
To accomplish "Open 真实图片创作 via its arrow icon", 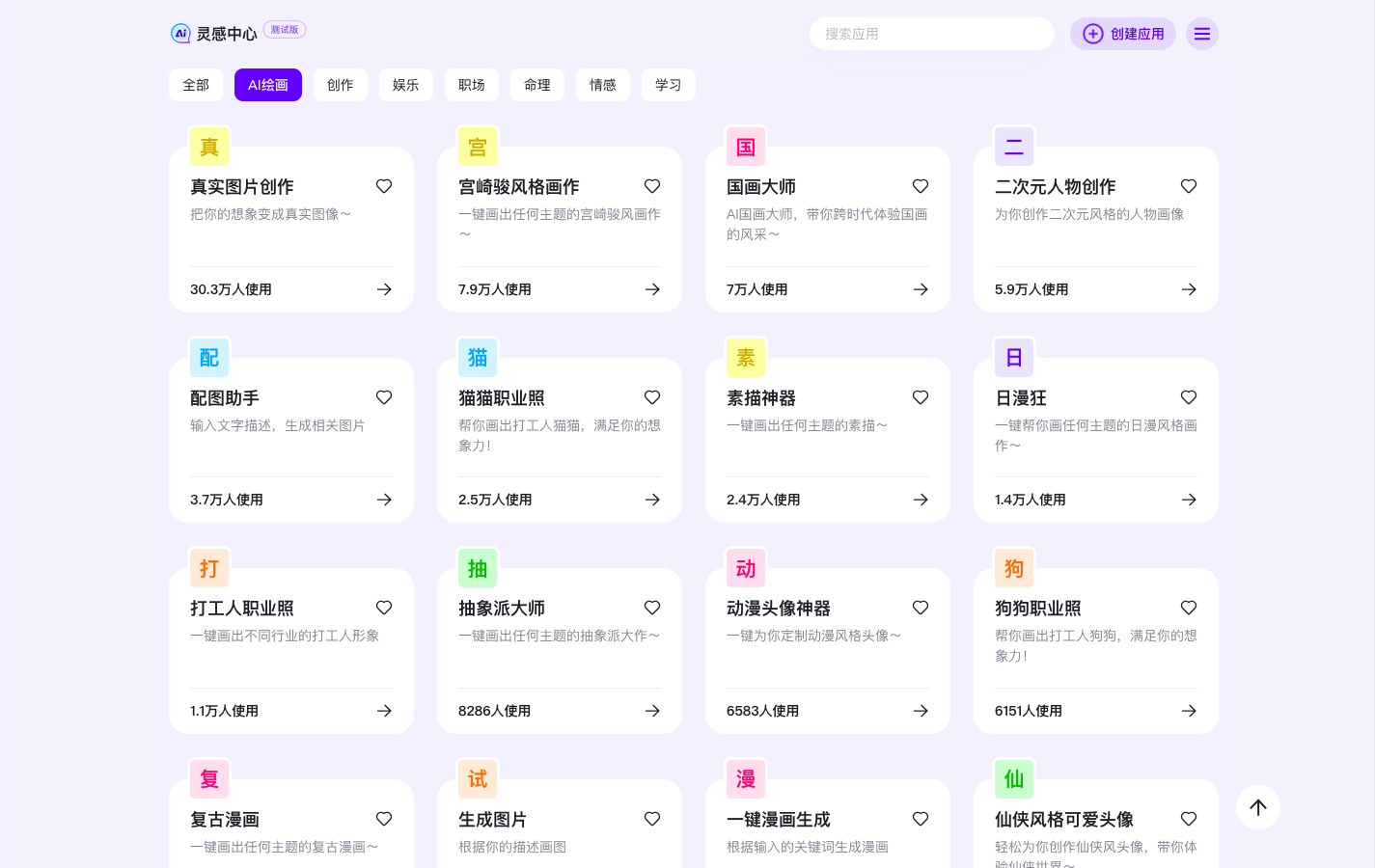I will click(384, 289).
